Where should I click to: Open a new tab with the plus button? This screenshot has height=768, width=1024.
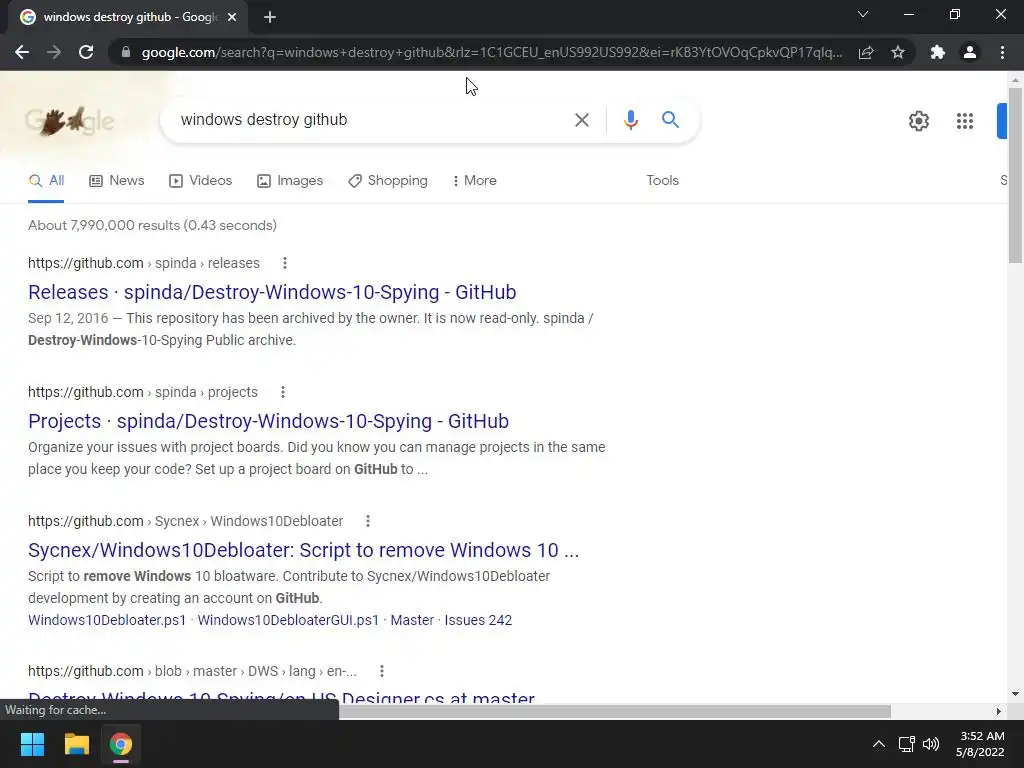(x=270, y=18)
